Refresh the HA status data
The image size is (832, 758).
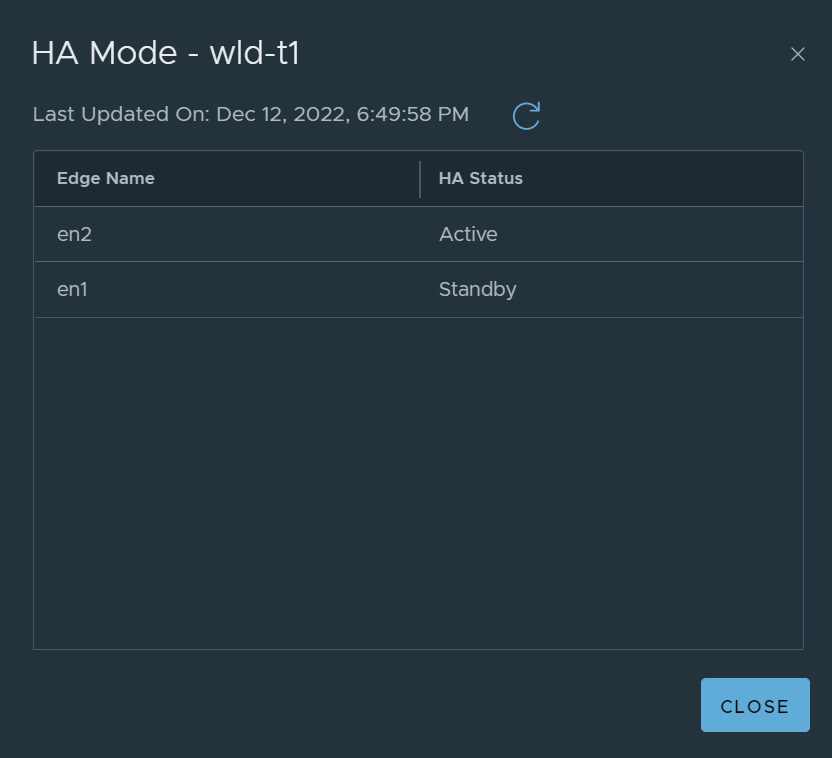point(526,116)
